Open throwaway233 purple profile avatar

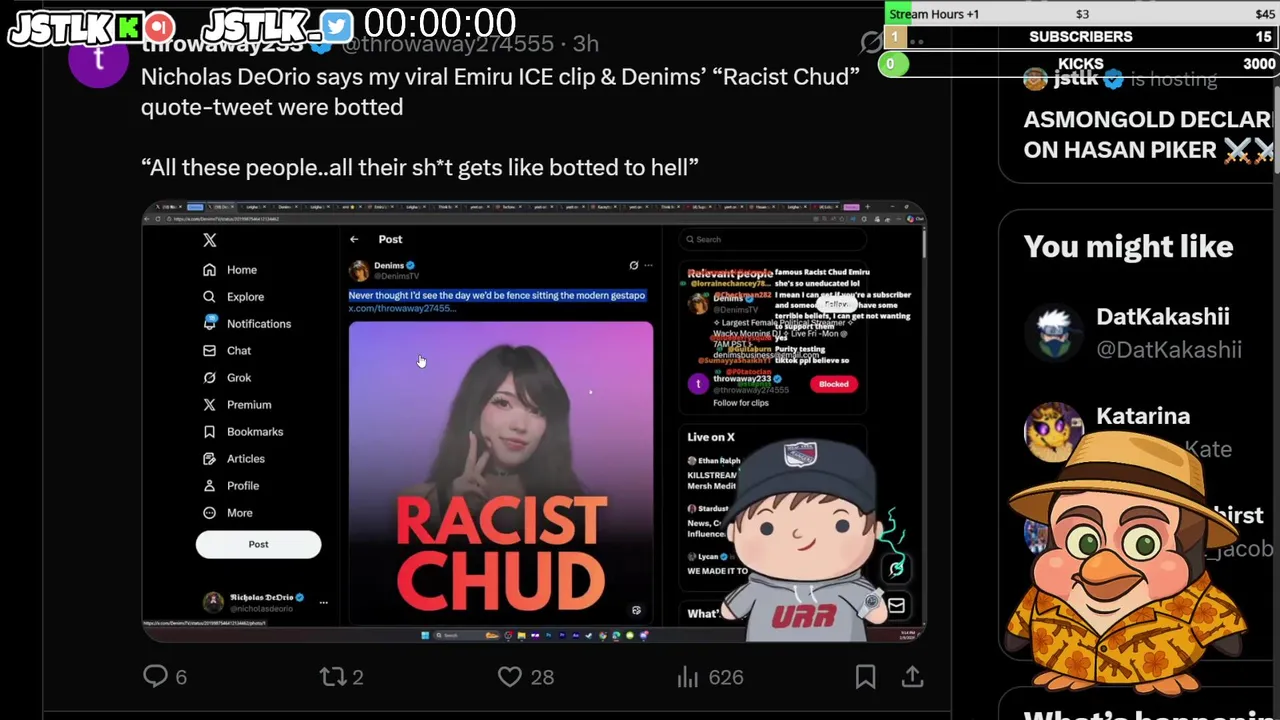tap(98, 58)
